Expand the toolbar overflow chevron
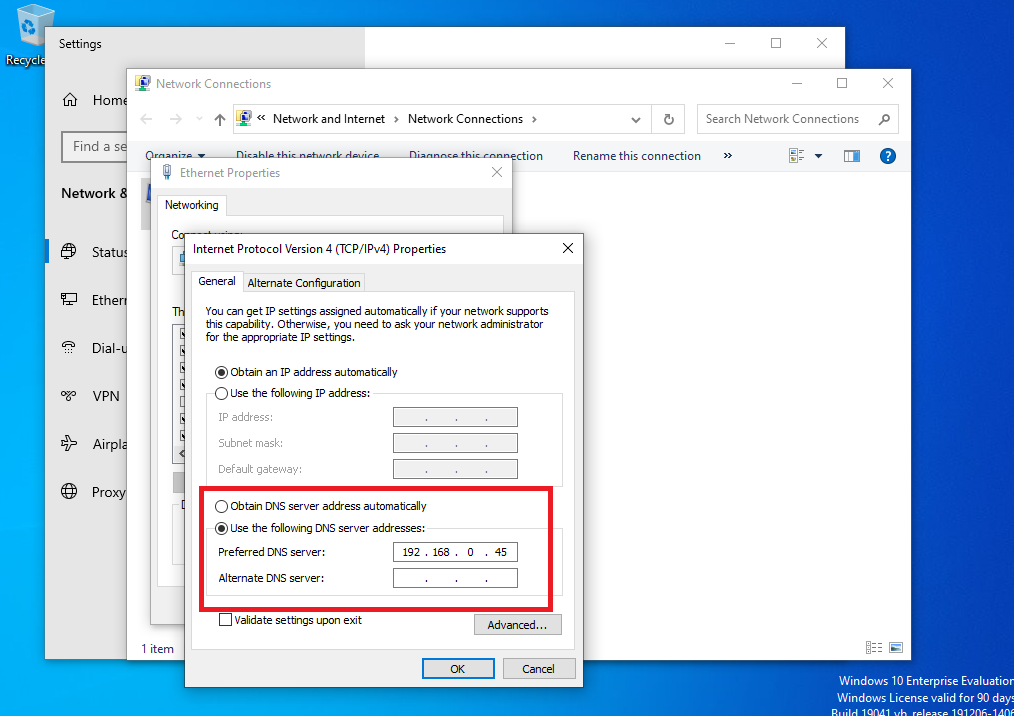 [x=727, y=156]
